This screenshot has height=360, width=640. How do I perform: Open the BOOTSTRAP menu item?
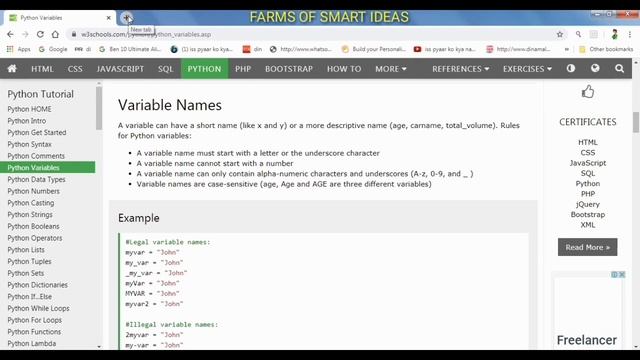[289, 69]
